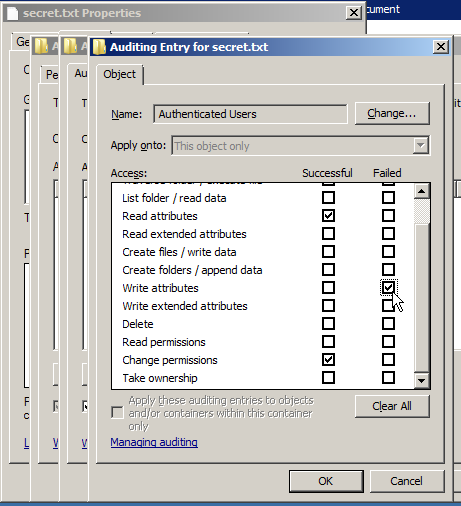
Task: Check Failed for Change permissions
Action: pyautogui.click(x=388, y=360)
